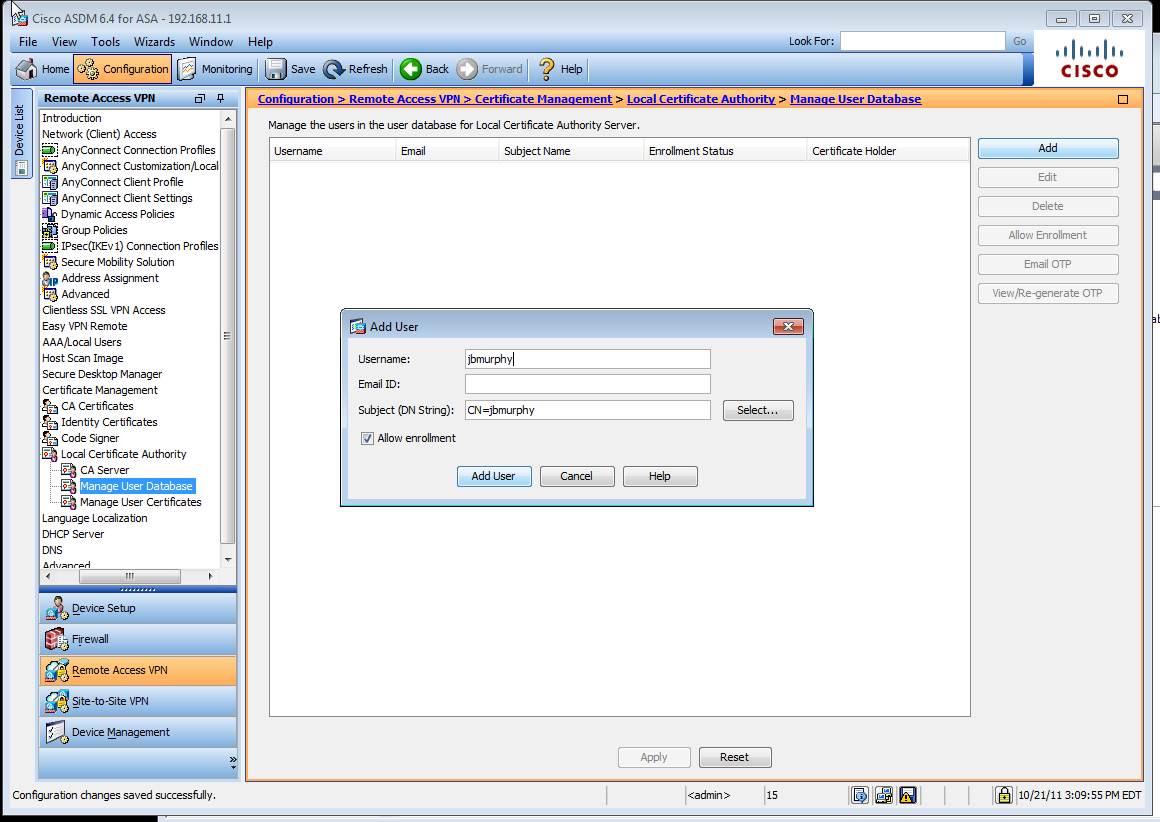
Task: Open Device Setup section icon
Action: coord(56,608)
